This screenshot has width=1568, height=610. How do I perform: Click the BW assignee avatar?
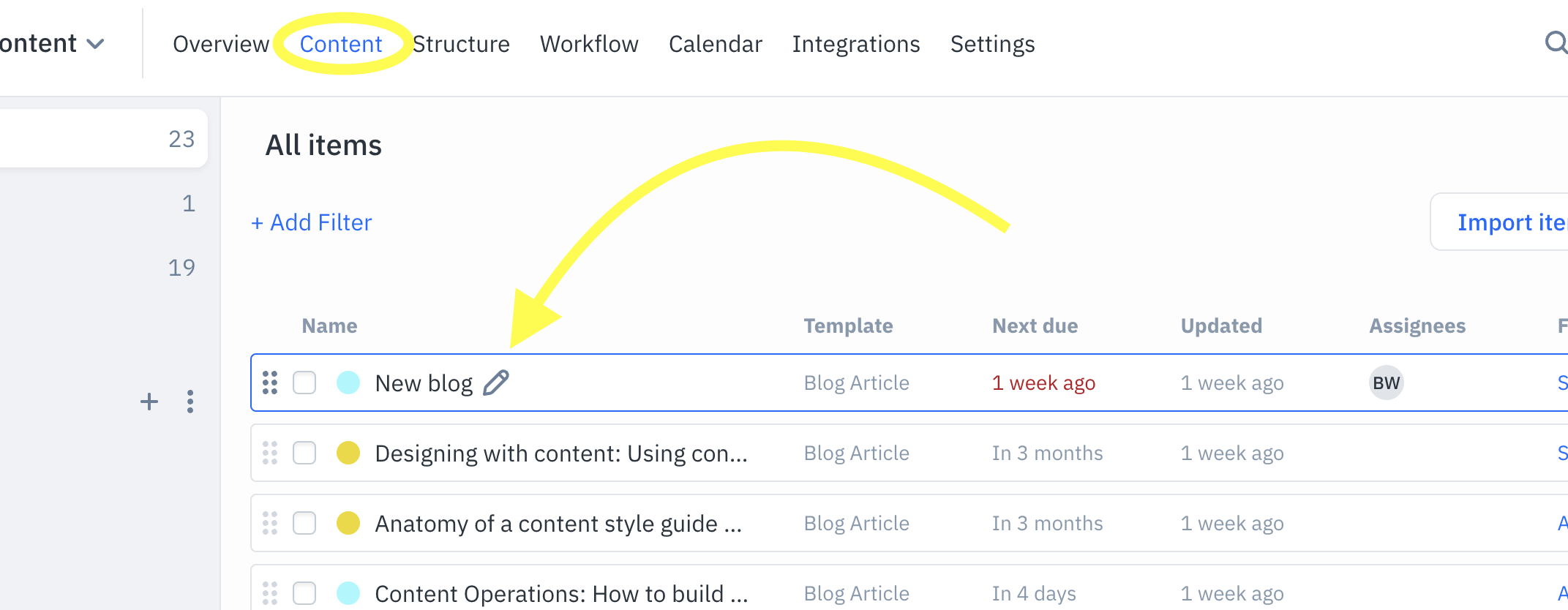(x=1386, y=382)
